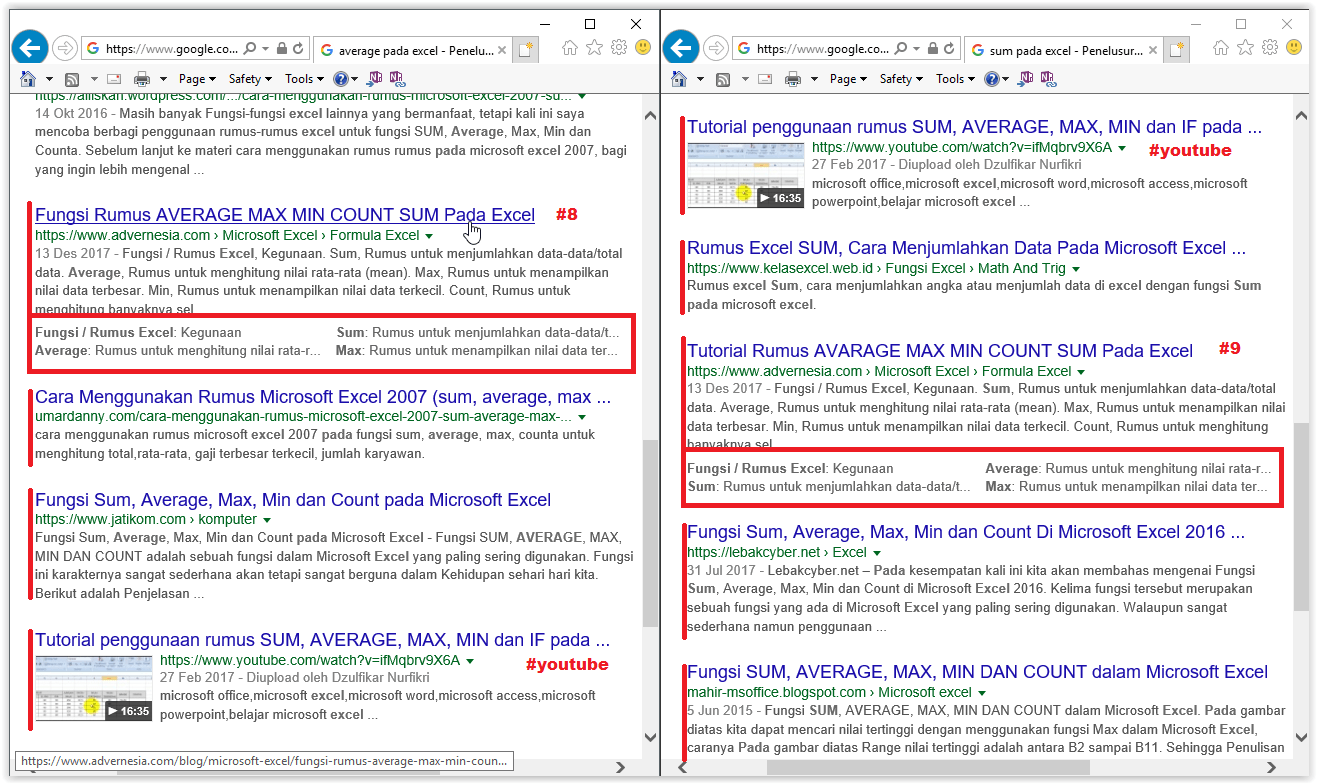Image resolution: width=1317 pixels, height=784 pixels.
Task: Click the Print icon in right window command bar
Action: click(793, 79)
